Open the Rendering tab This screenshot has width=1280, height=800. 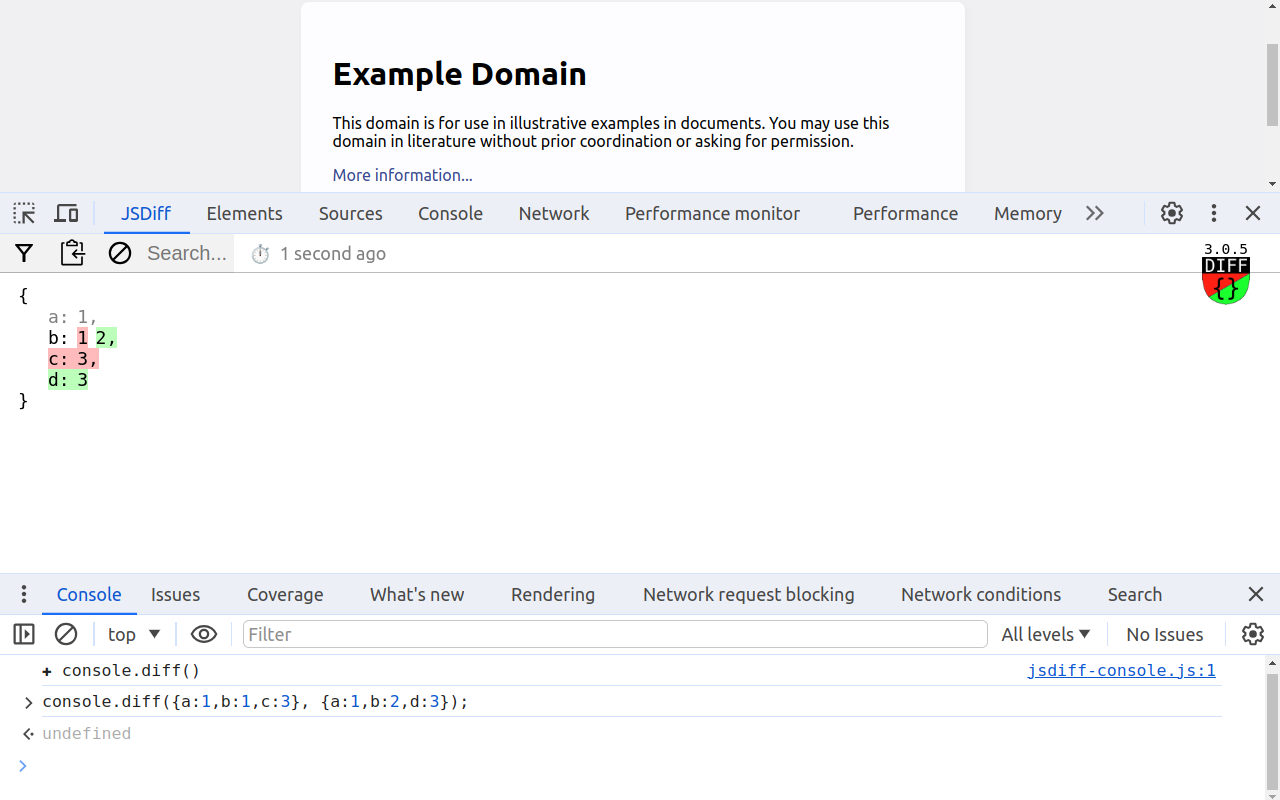pyautogui.click(x=553, y=594)
